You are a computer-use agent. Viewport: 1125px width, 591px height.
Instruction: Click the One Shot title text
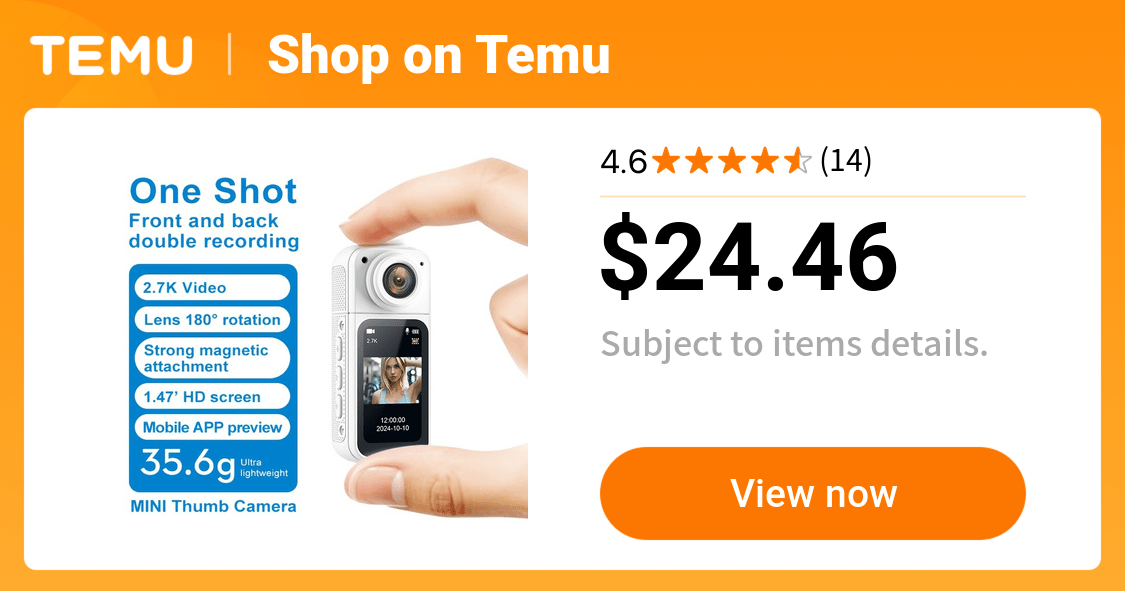click(x=213, y=192)
